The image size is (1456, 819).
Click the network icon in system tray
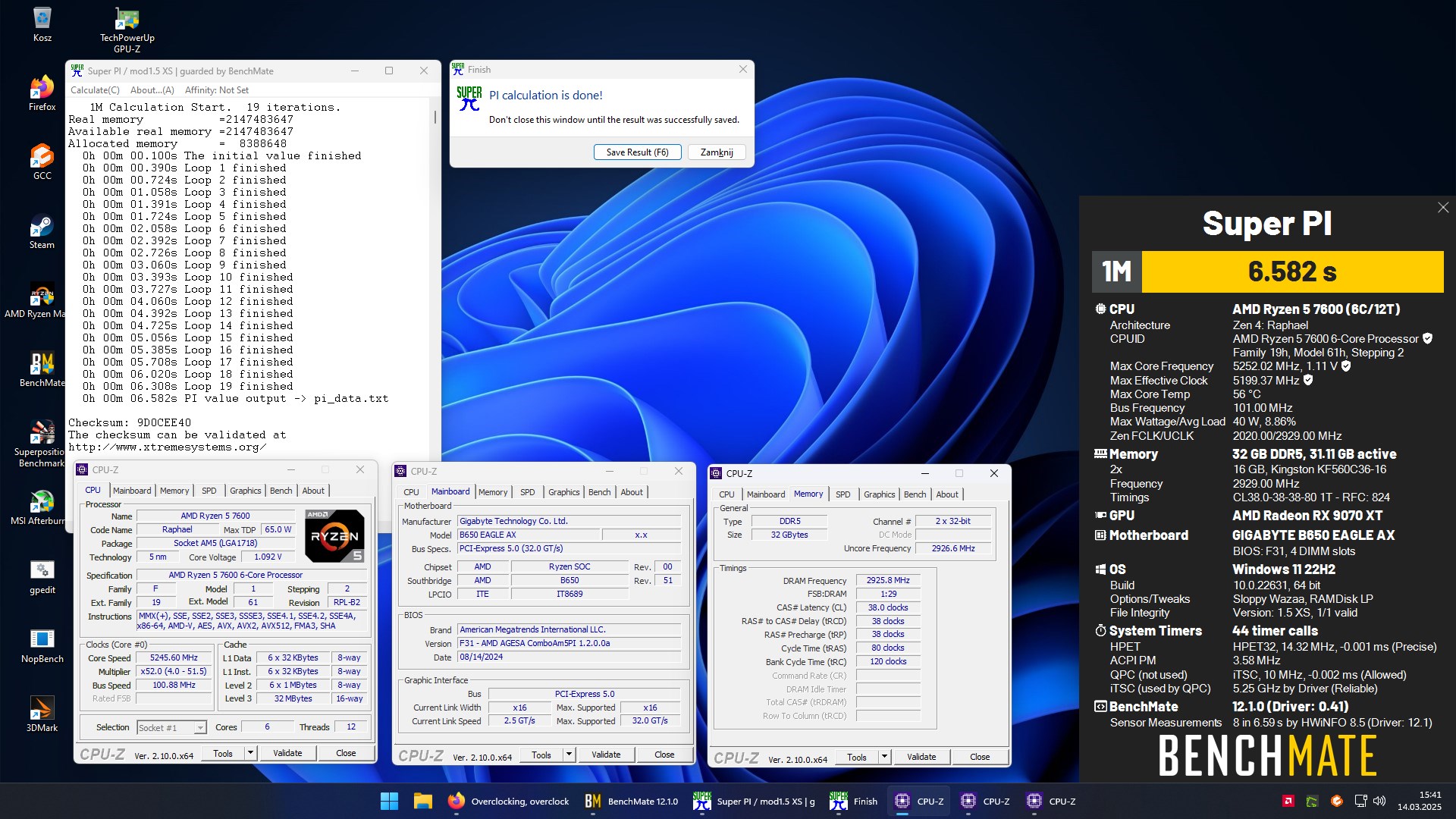pos(1360,801)
